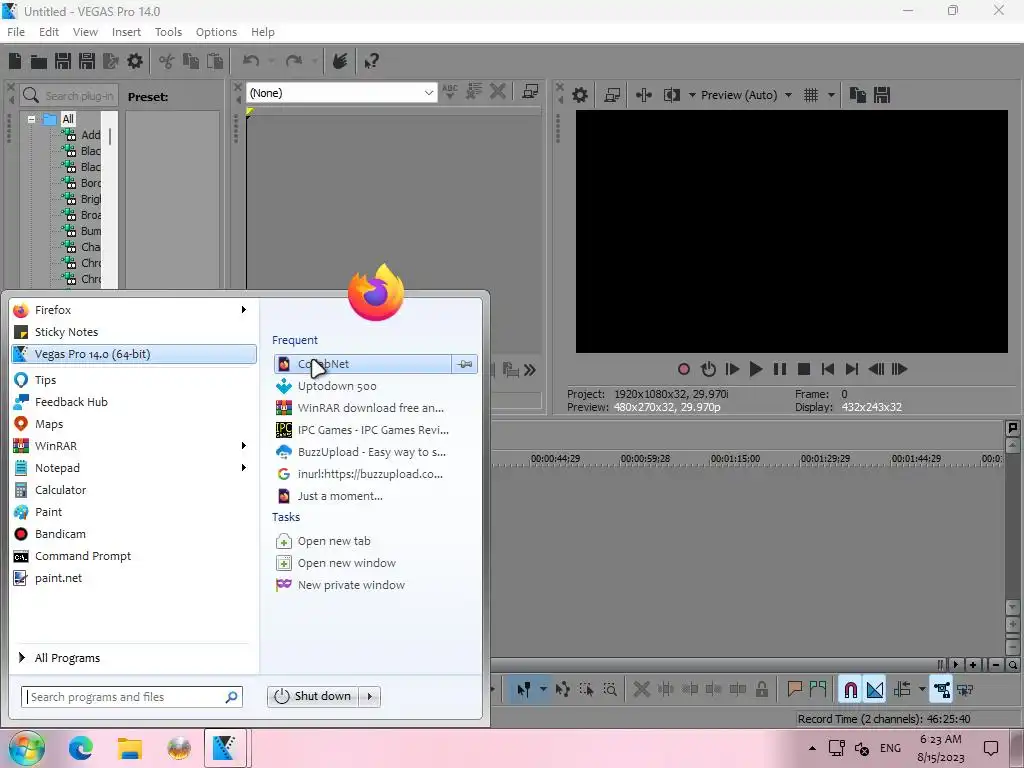The height and width of the screenshot is (768, 1024).
Task: Cut selection with the scissors icon
Action: point(167,61)
